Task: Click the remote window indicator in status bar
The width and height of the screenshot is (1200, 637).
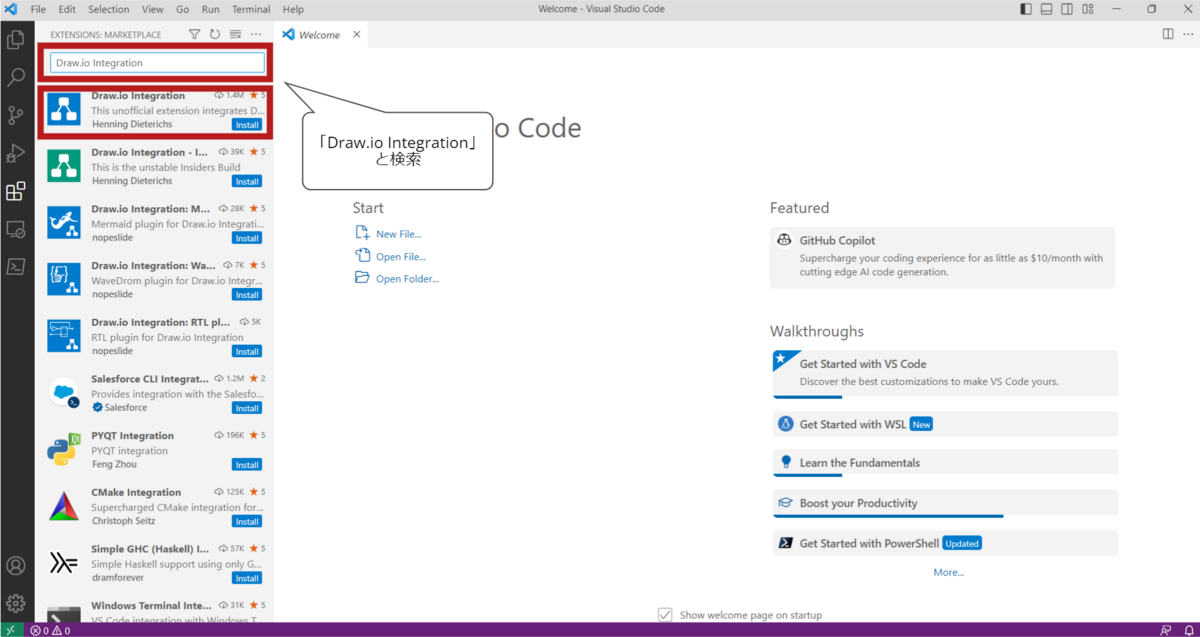Action: (9, 630)
